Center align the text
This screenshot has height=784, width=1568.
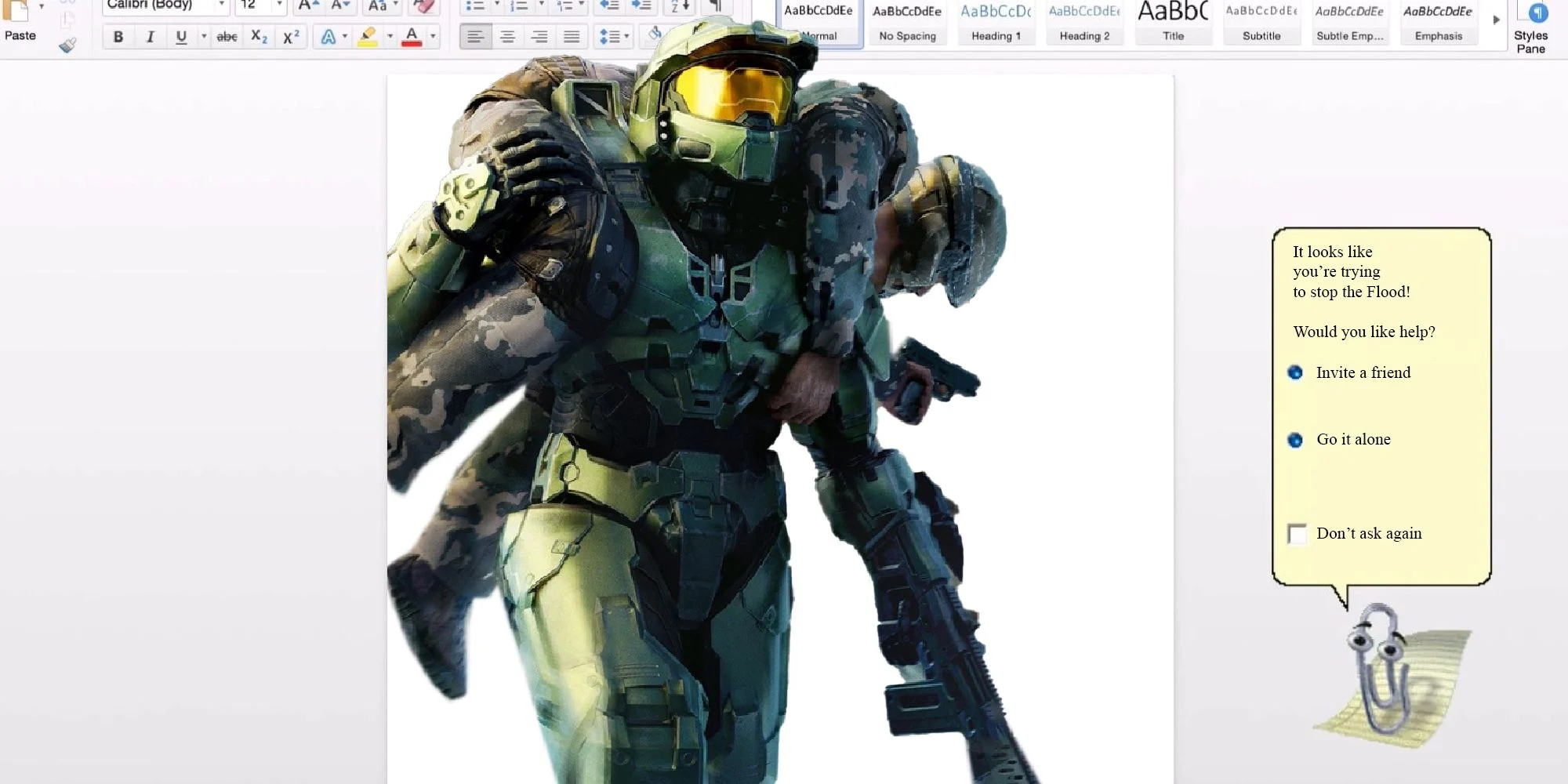click(507, 37)
